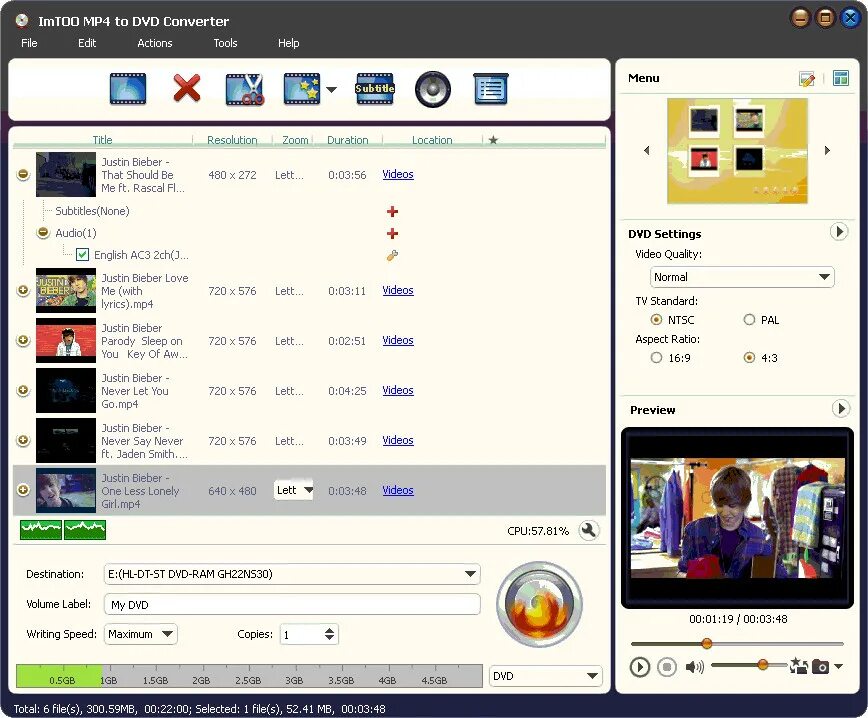
Task: Click the disc capacity usage bar
Action: click(249, 676)
